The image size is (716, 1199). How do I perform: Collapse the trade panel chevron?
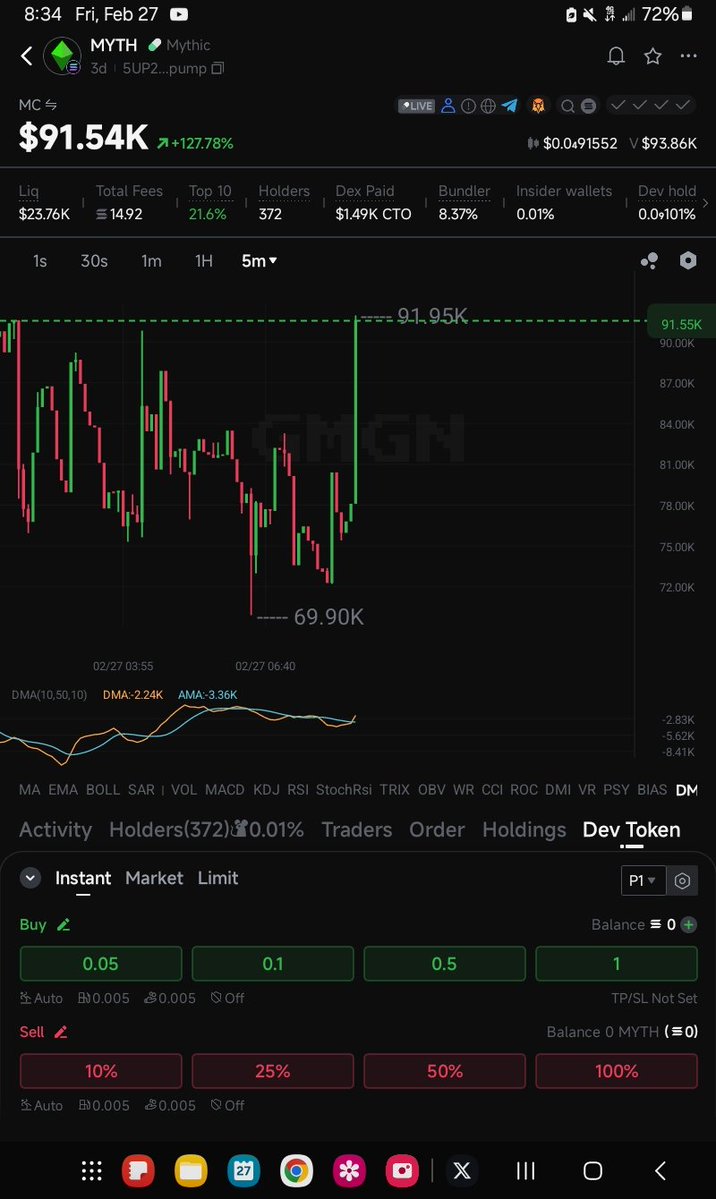pos(30,878)
